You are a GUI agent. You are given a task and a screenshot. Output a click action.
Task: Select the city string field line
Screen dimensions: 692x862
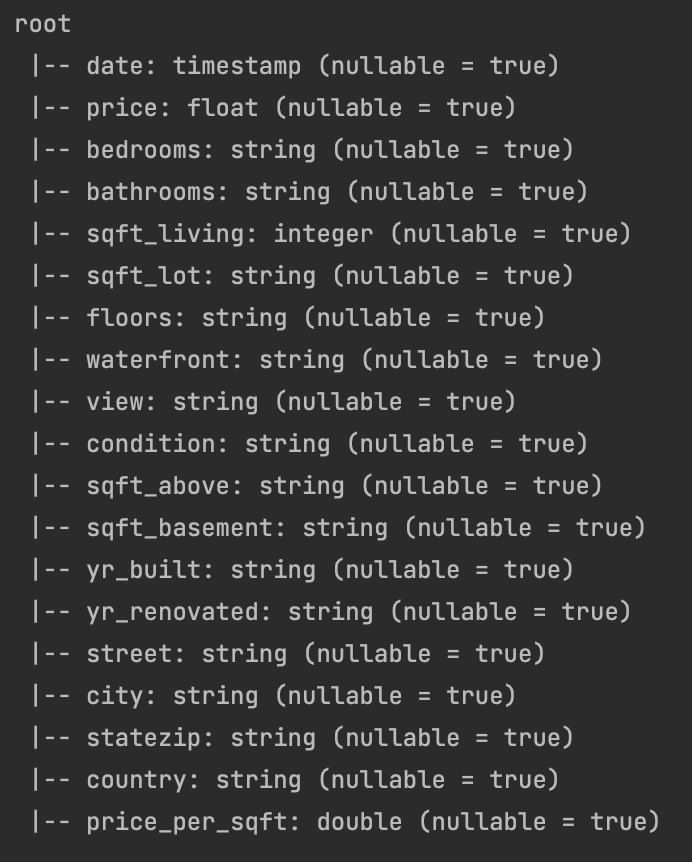[274, 696]
